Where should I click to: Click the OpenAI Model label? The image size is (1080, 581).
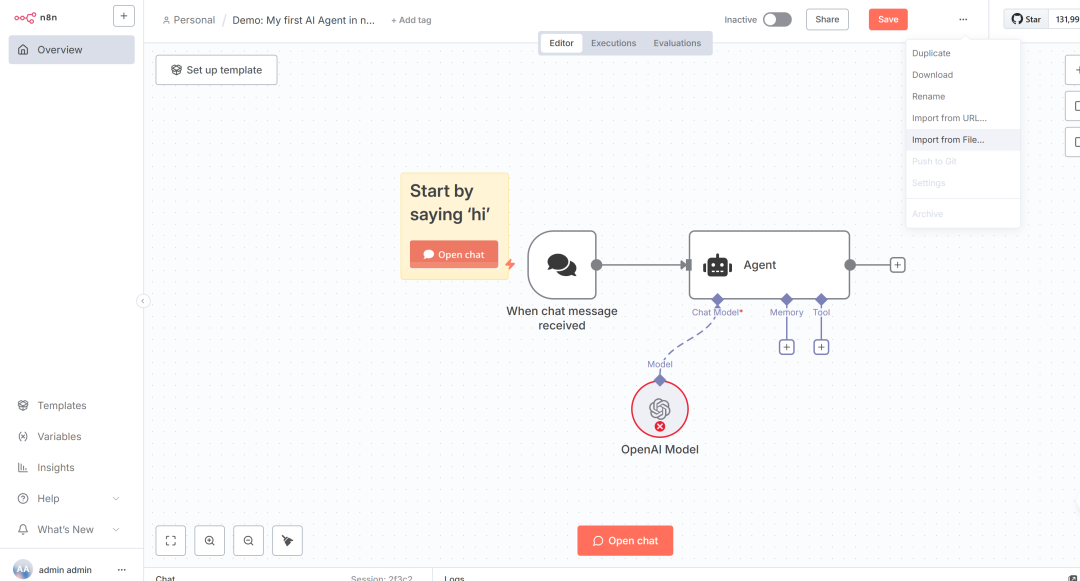(x=660, y=450)
